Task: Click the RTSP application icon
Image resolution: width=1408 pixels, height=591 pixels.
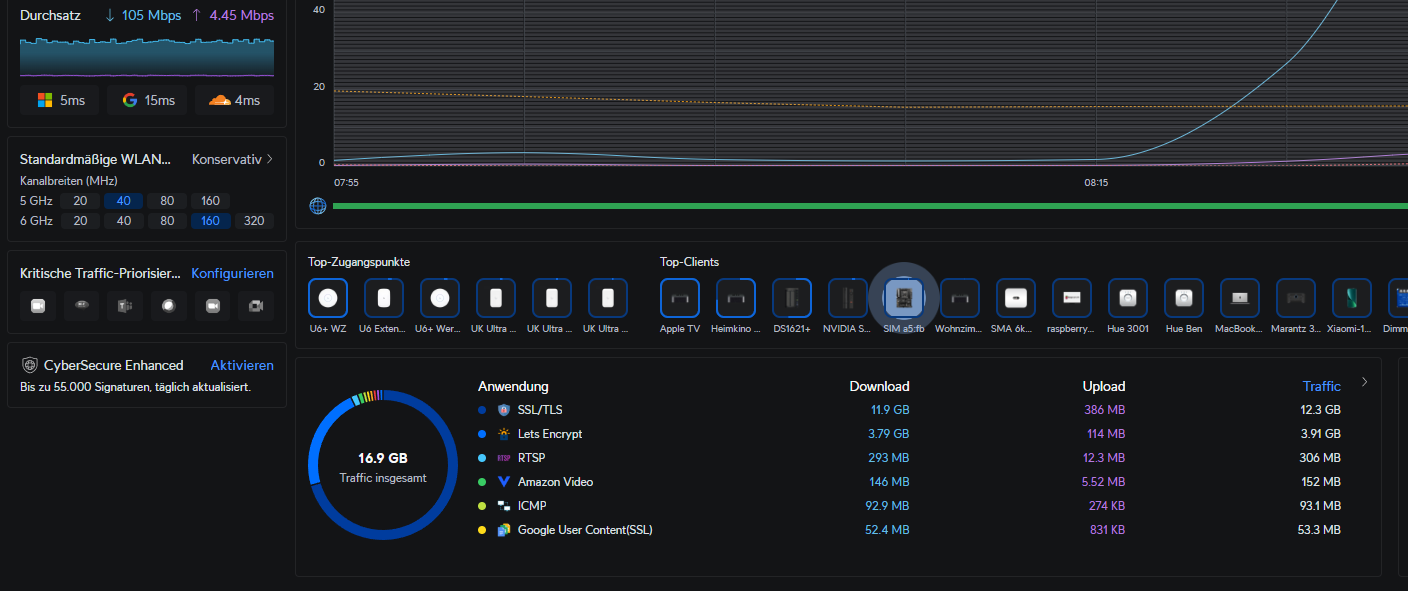Action: [504, 458]
